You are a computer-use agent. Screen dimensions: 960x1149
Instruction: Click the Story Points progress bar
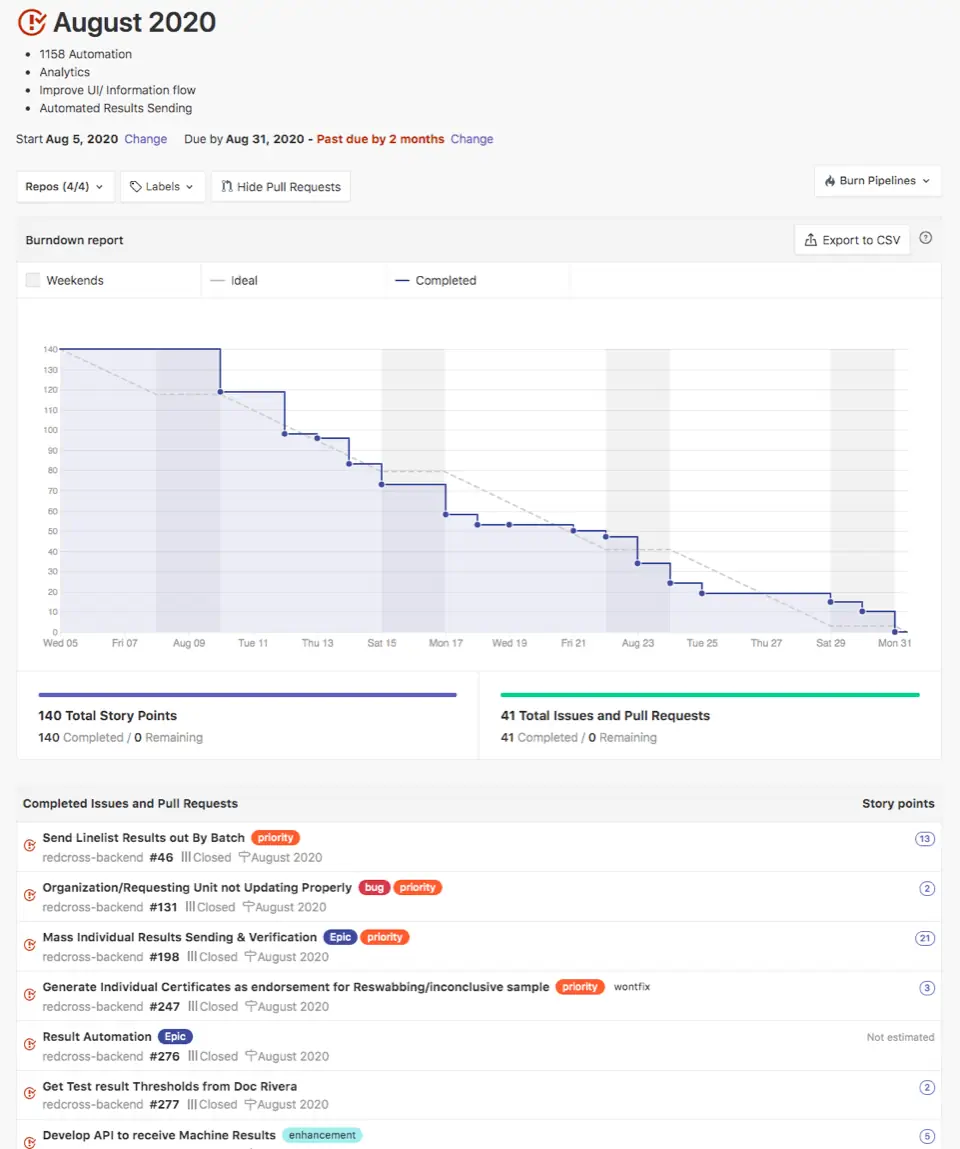point(248,695)
